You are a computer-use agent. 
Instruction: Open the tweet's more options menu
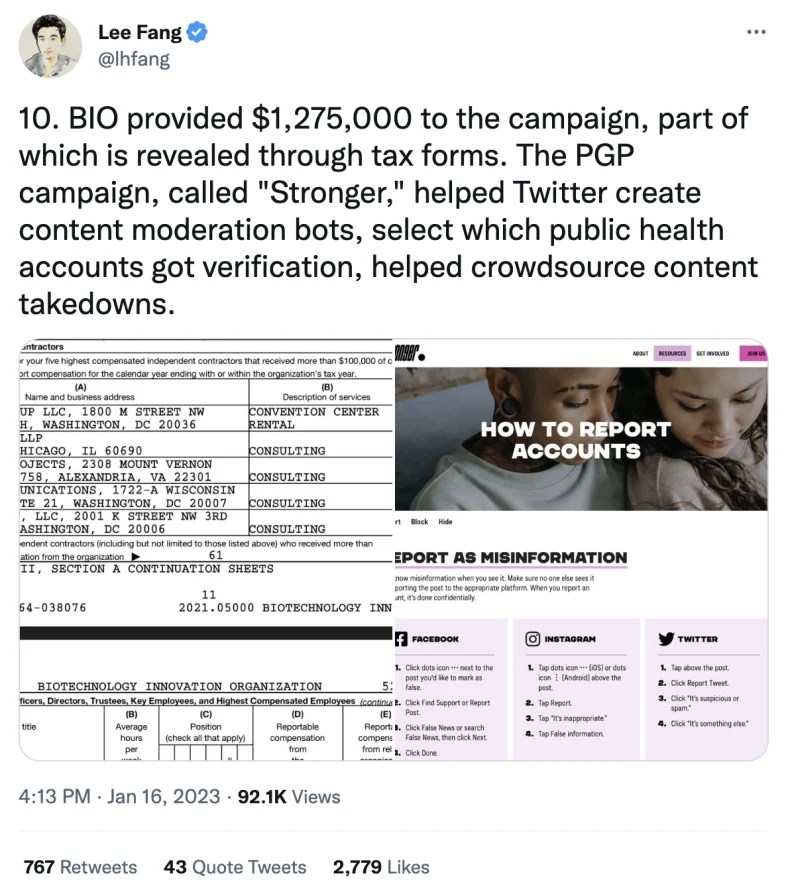[756, 32]
